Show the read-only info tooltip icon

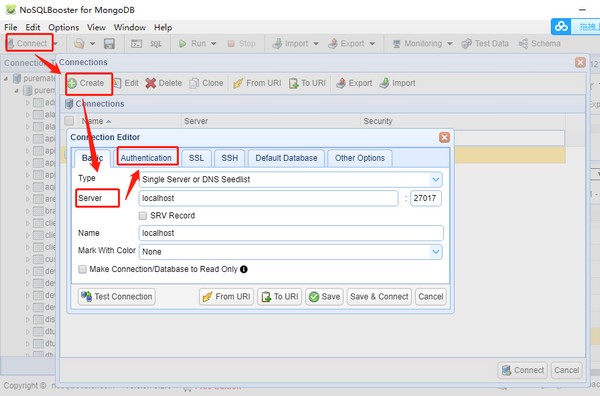tap(244, 269)
